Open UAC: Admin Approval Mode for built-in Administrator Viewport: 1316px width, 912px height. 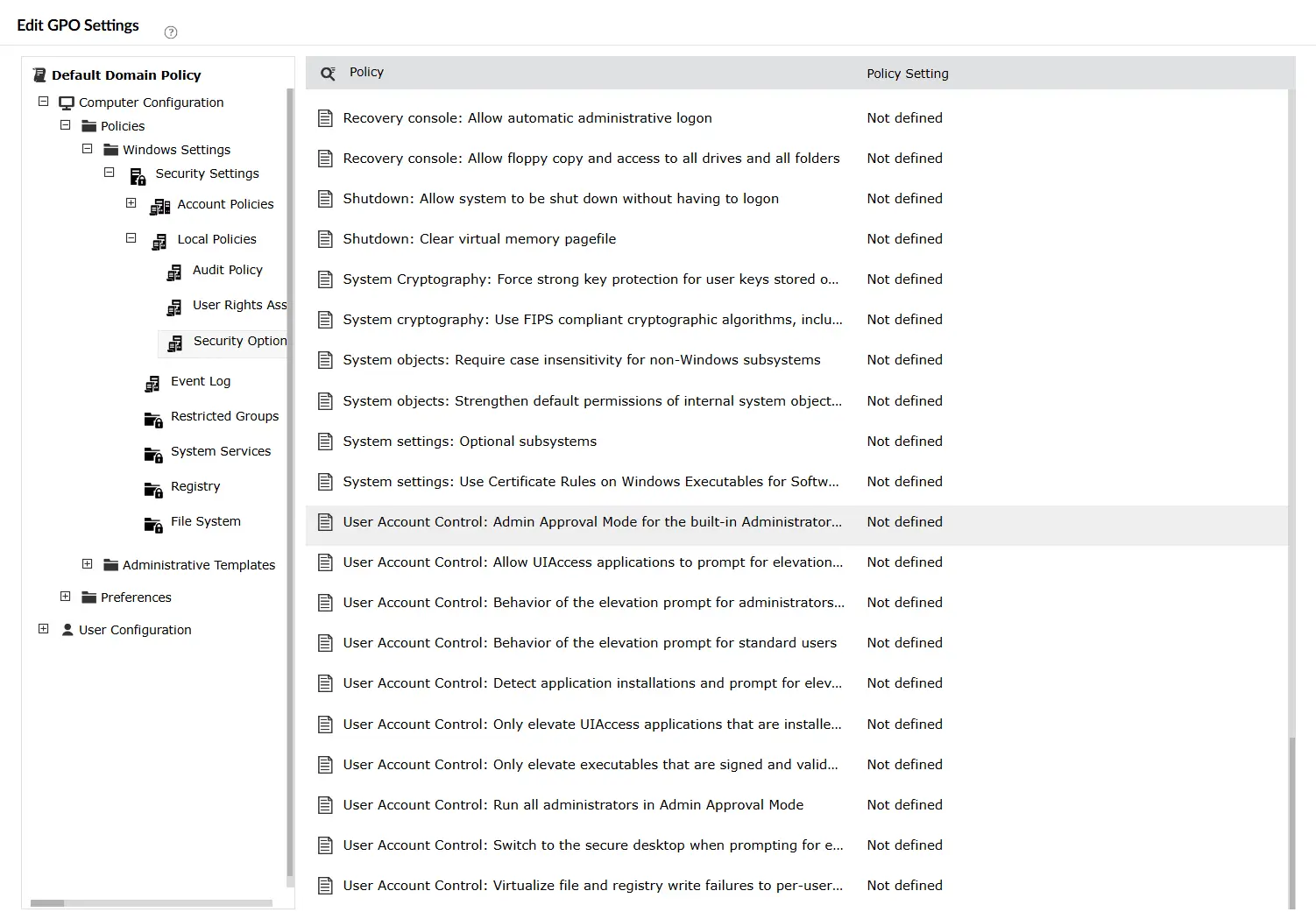(592, 522)
